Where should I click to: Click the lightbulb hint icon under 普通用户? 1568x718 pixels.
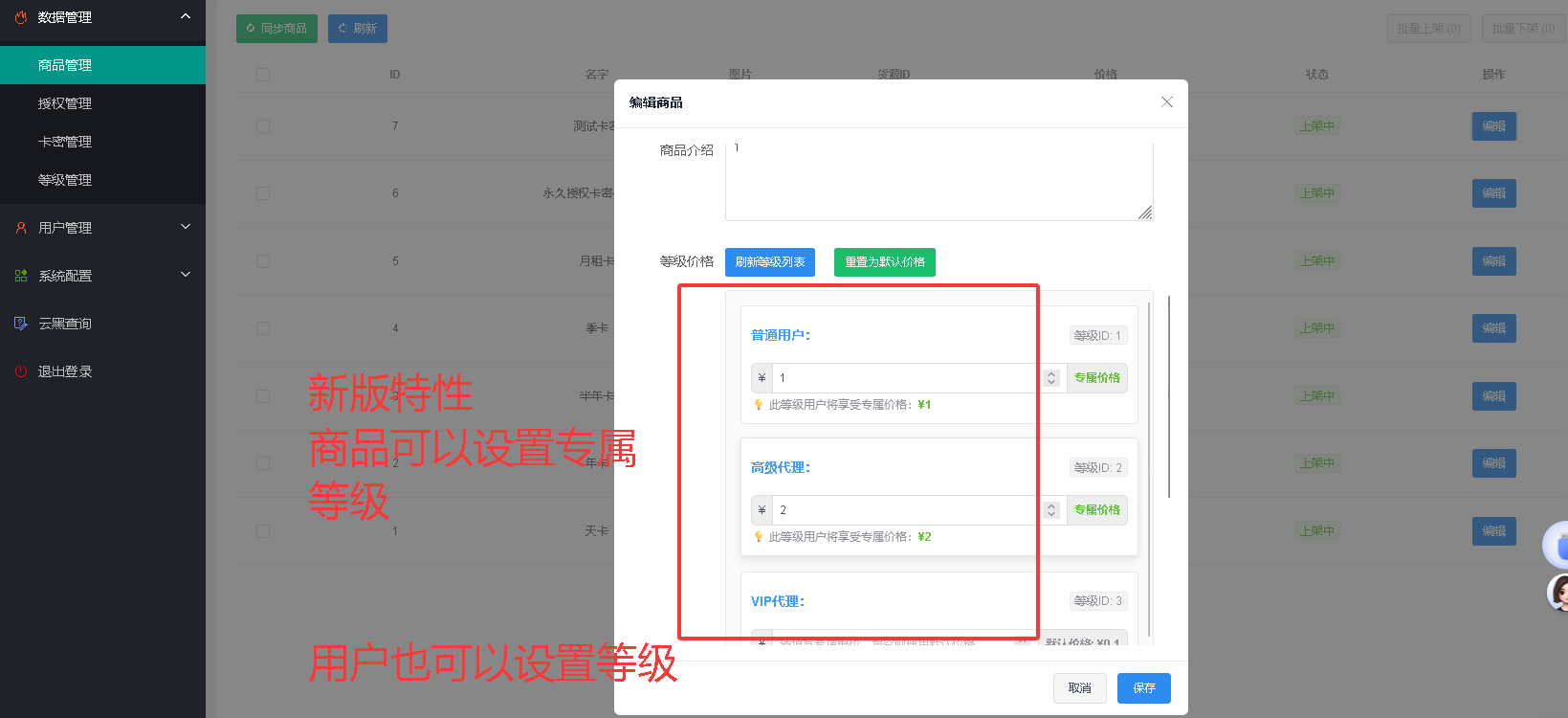[759, 405]
